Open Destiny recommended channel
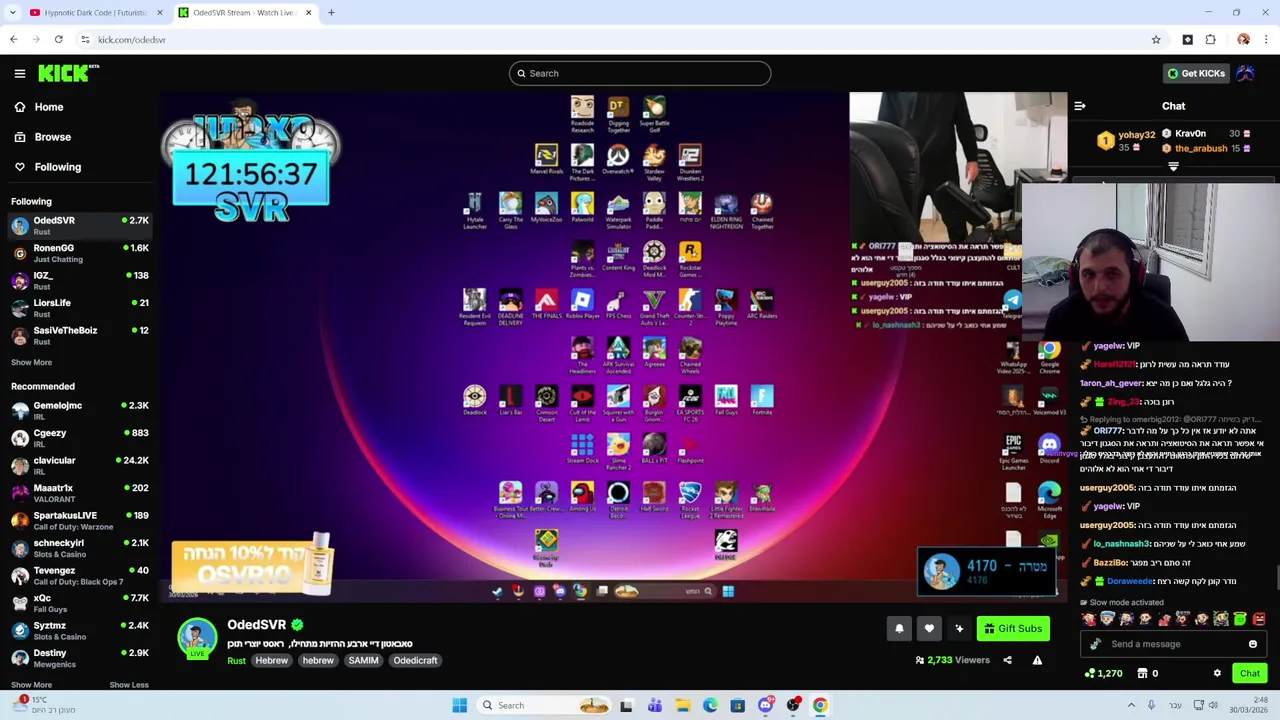The width and height of the screenshot is (1280, 720). (80, 658)
